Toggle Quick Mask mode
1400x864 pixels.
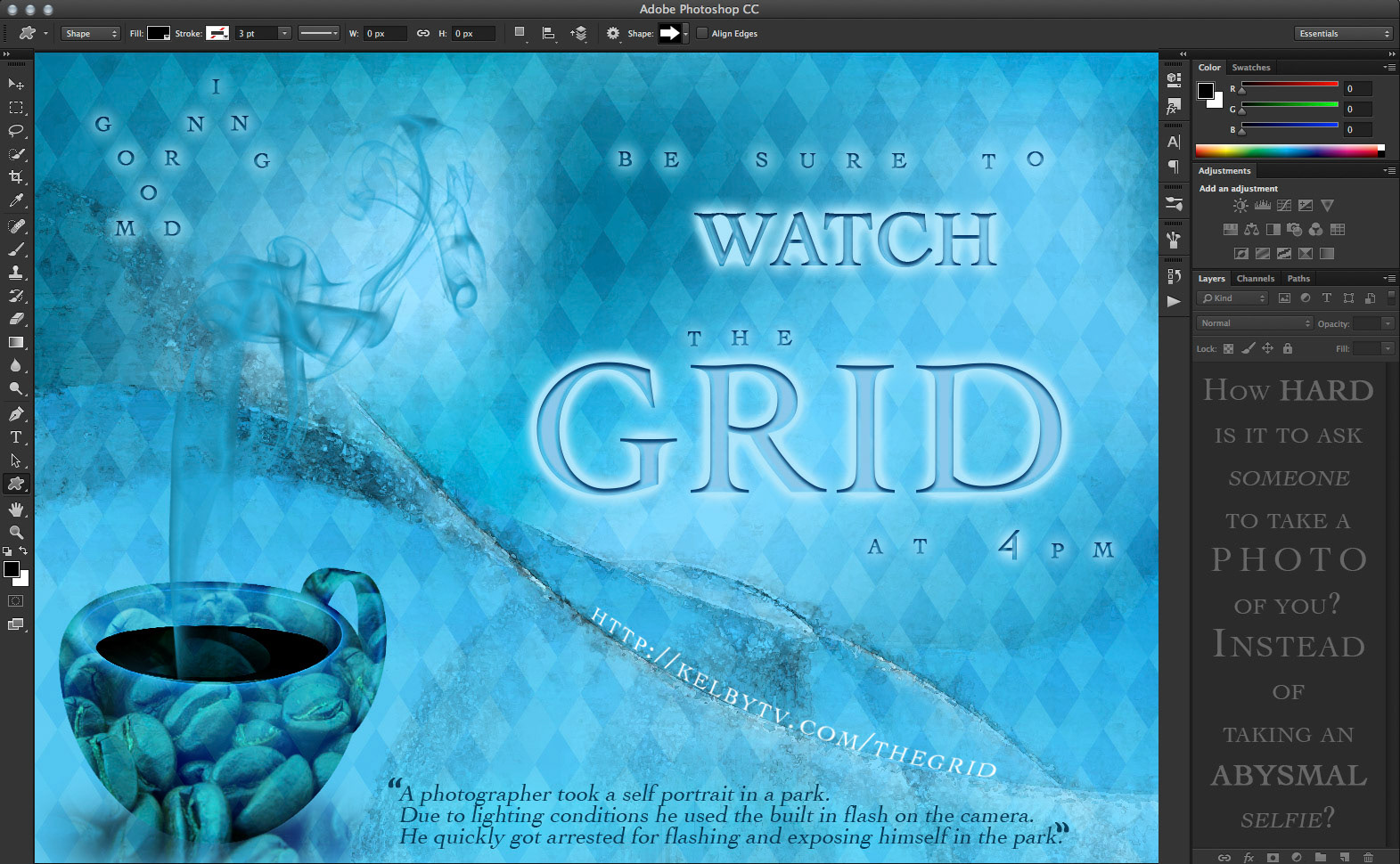(x=16, y=601)
